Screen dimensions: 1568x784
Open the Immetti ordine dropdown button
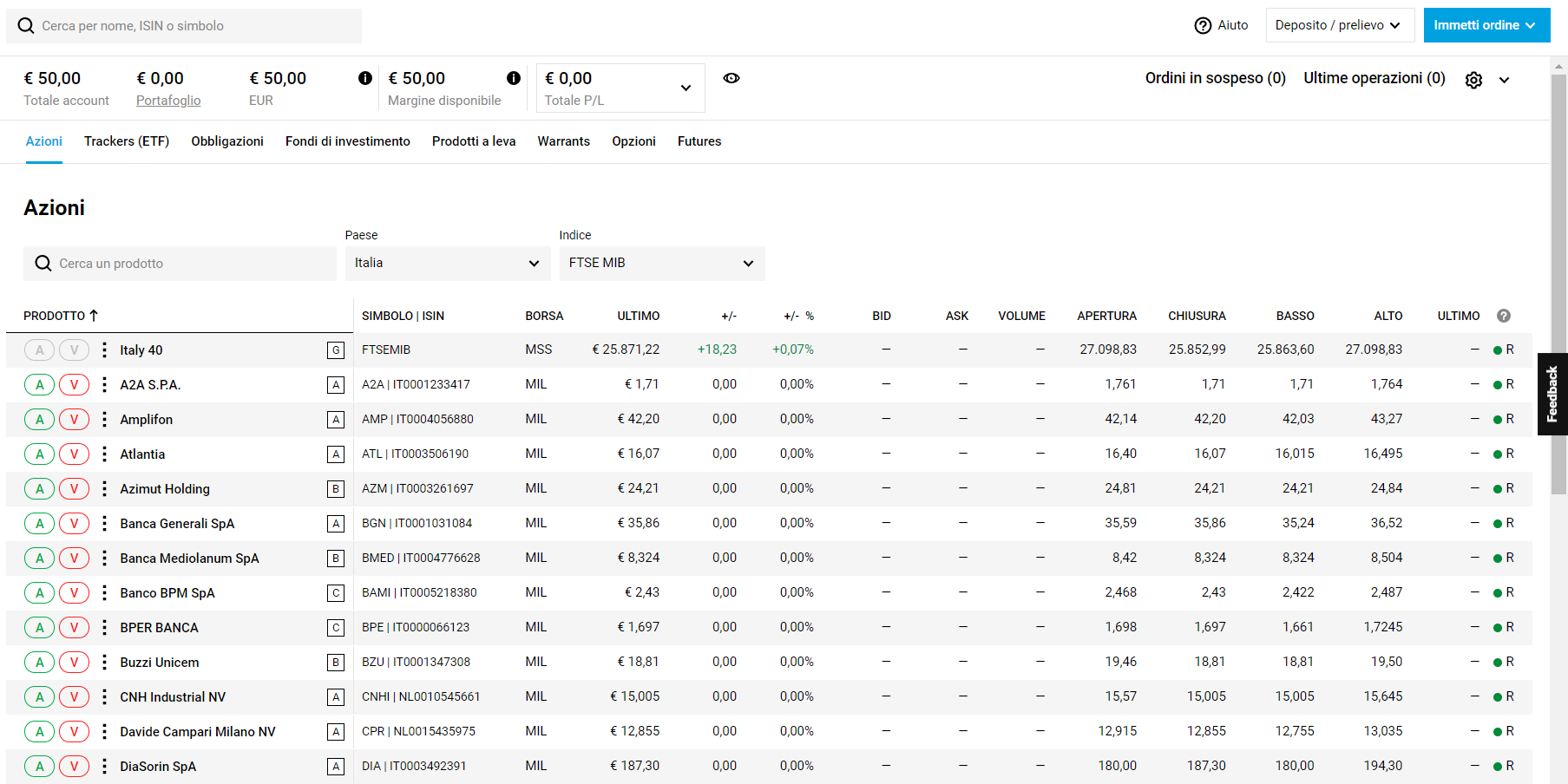[x=1486, y=25]
